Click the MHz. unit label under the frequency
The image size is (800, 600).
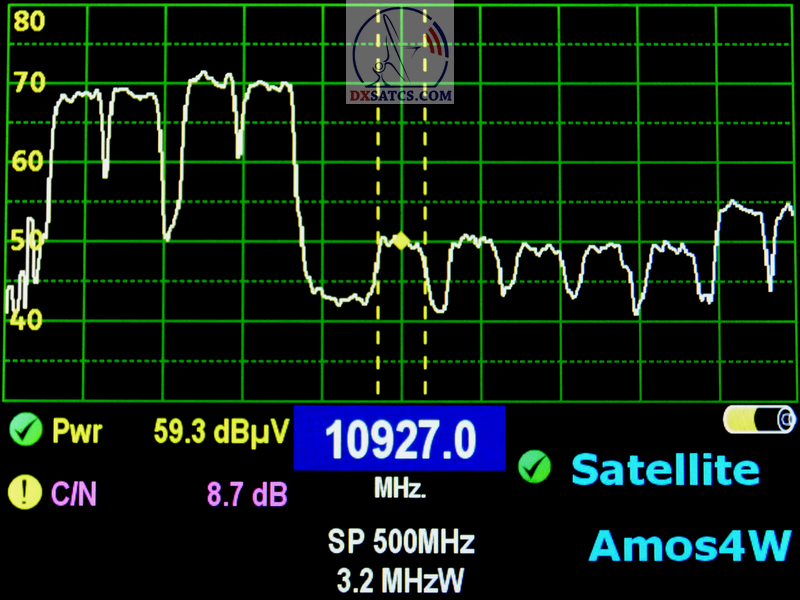coord(400,490)
